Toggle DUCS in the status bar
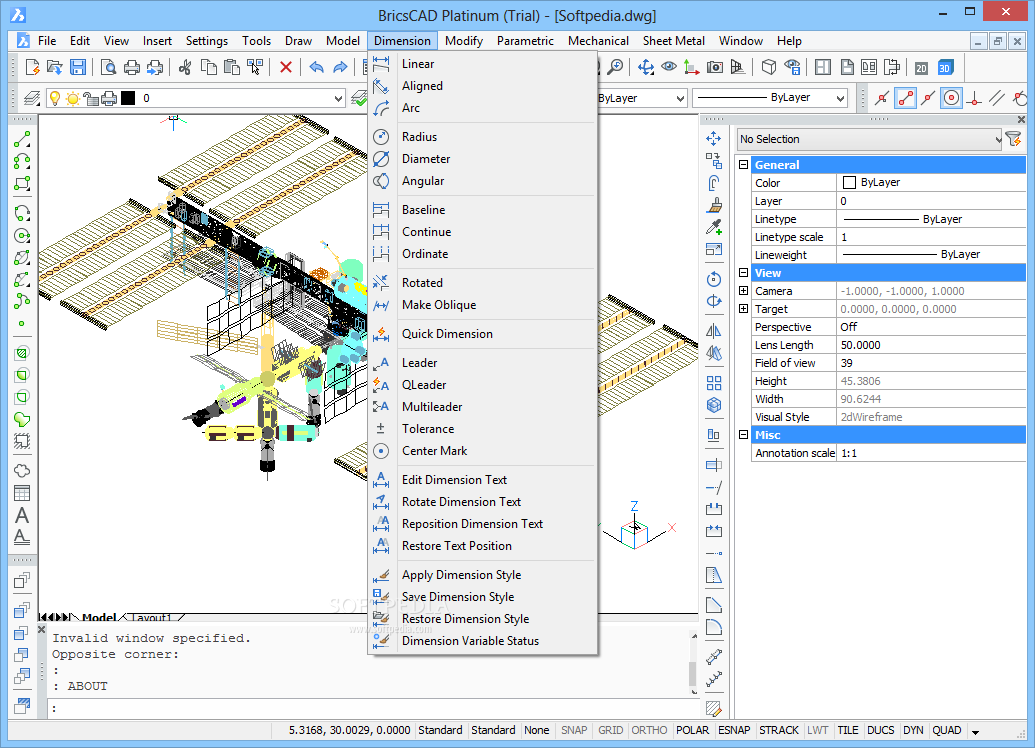 pos(881,730)
